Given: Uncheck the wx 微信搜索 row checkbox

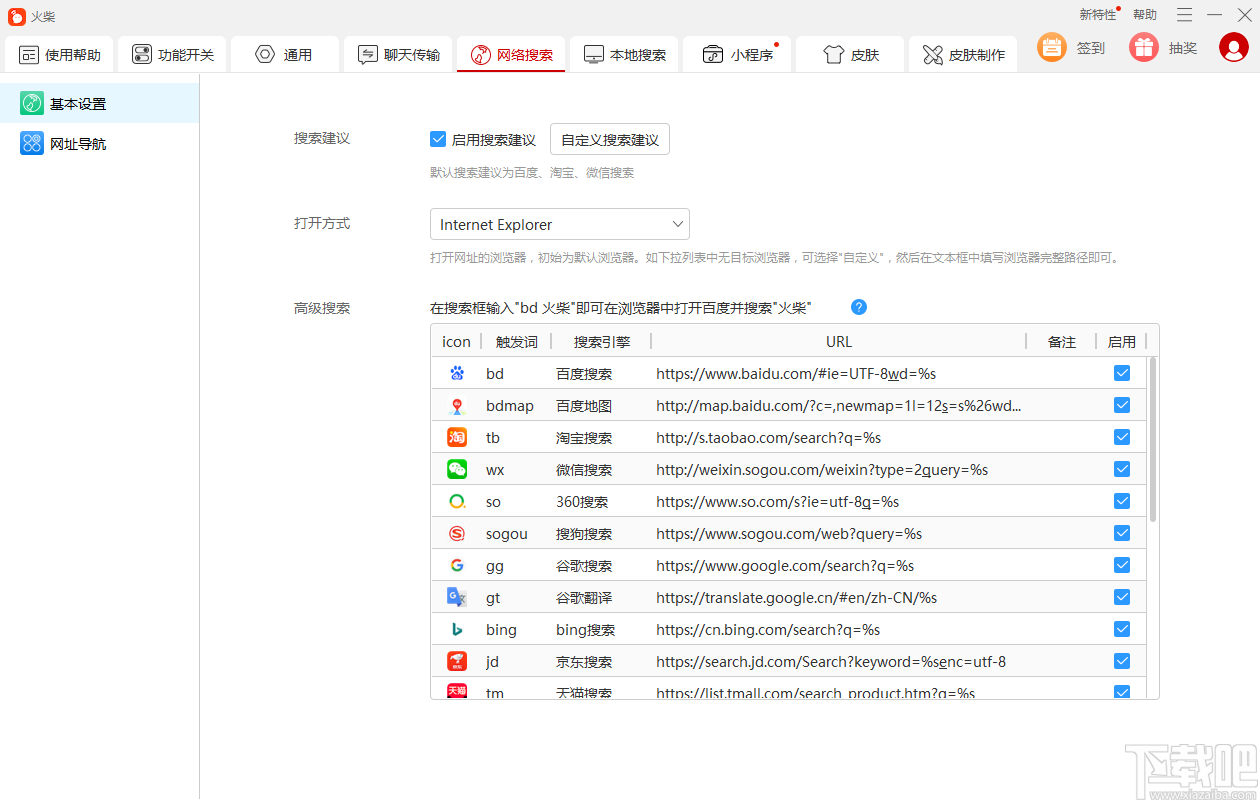Looking at the screenshot, I should coord(1122,469).
